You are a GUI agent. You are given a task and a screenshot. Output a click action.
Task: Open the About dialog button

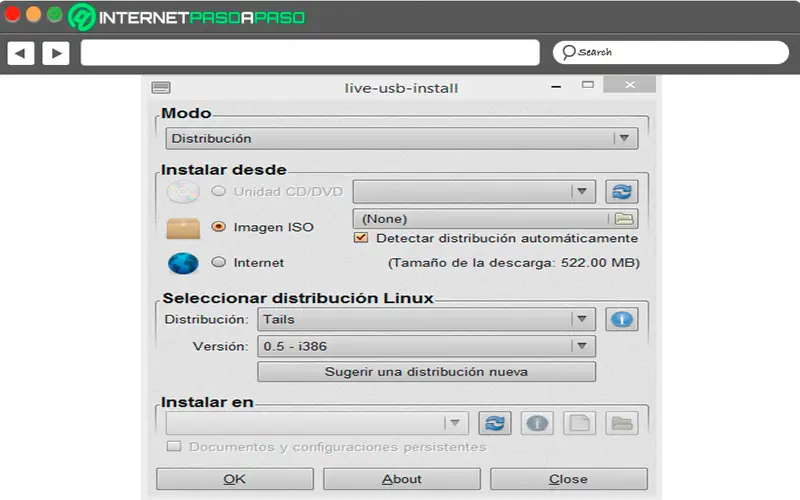tap(402, 479)
